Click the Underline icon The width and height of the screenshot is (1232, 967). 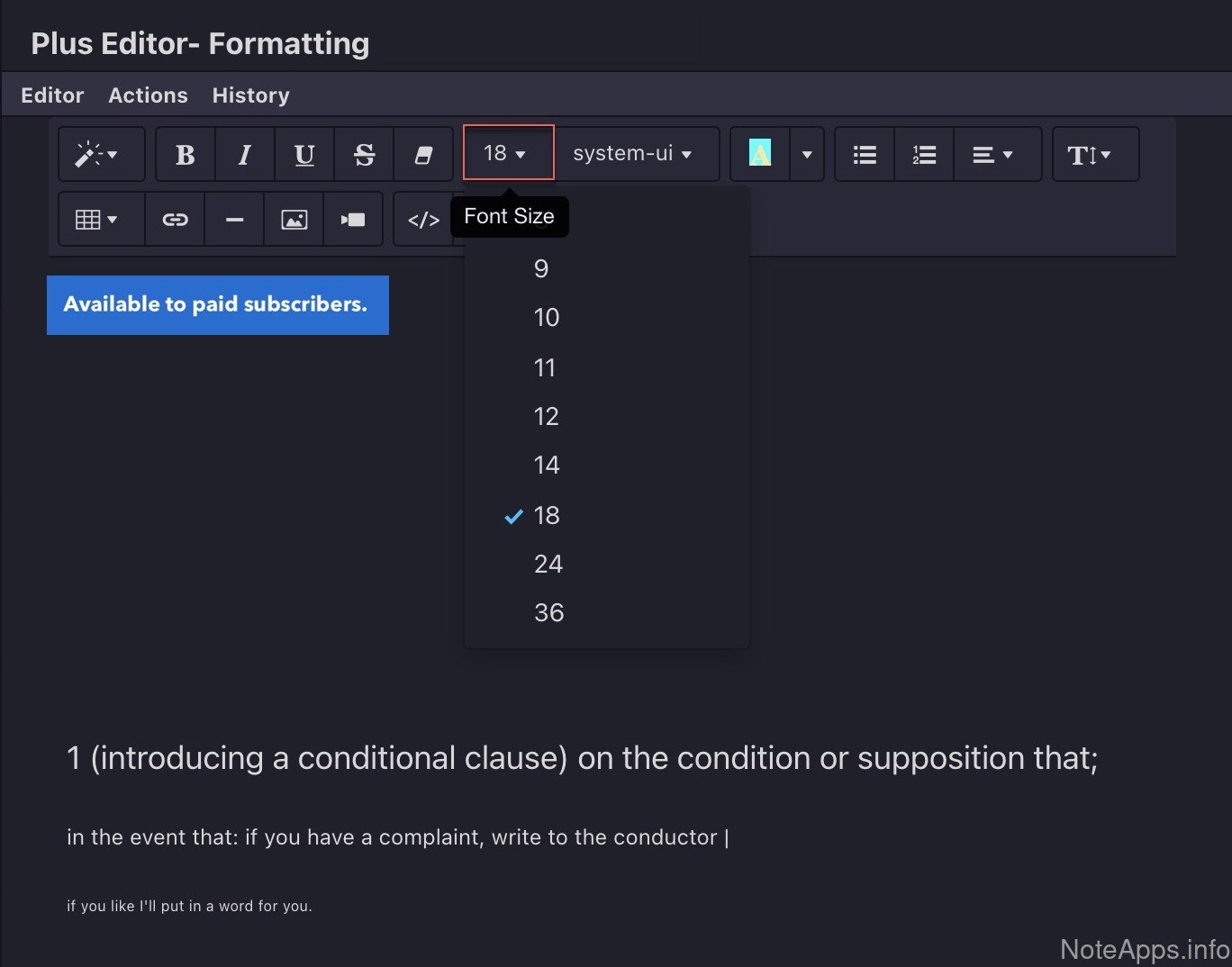(304, 155)
